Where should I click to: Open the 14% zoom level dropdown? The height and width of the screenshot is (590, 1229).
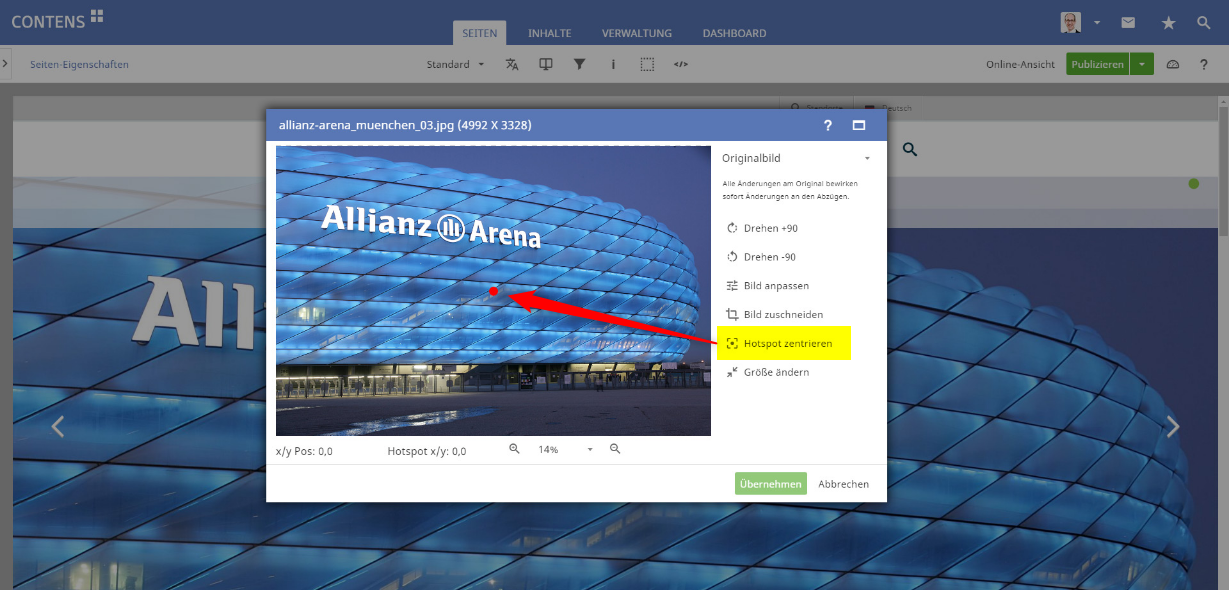pyautogui.click(x=590, y=450)
